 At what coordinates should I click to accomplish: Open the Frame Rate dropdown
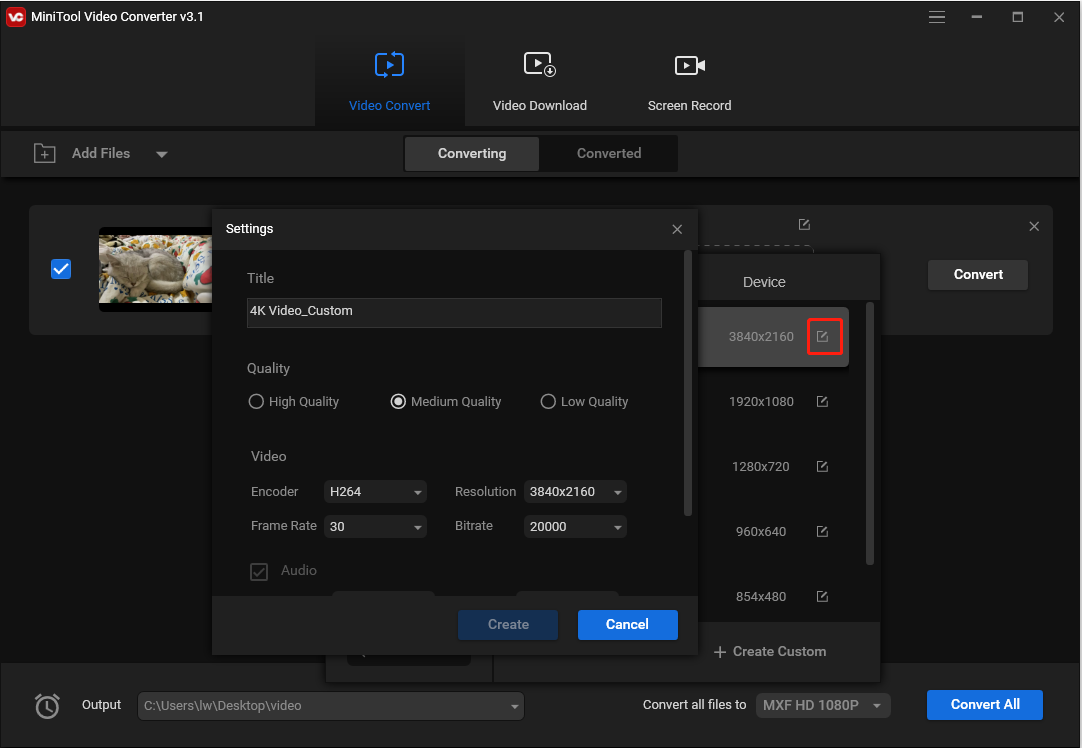point(375,526)
